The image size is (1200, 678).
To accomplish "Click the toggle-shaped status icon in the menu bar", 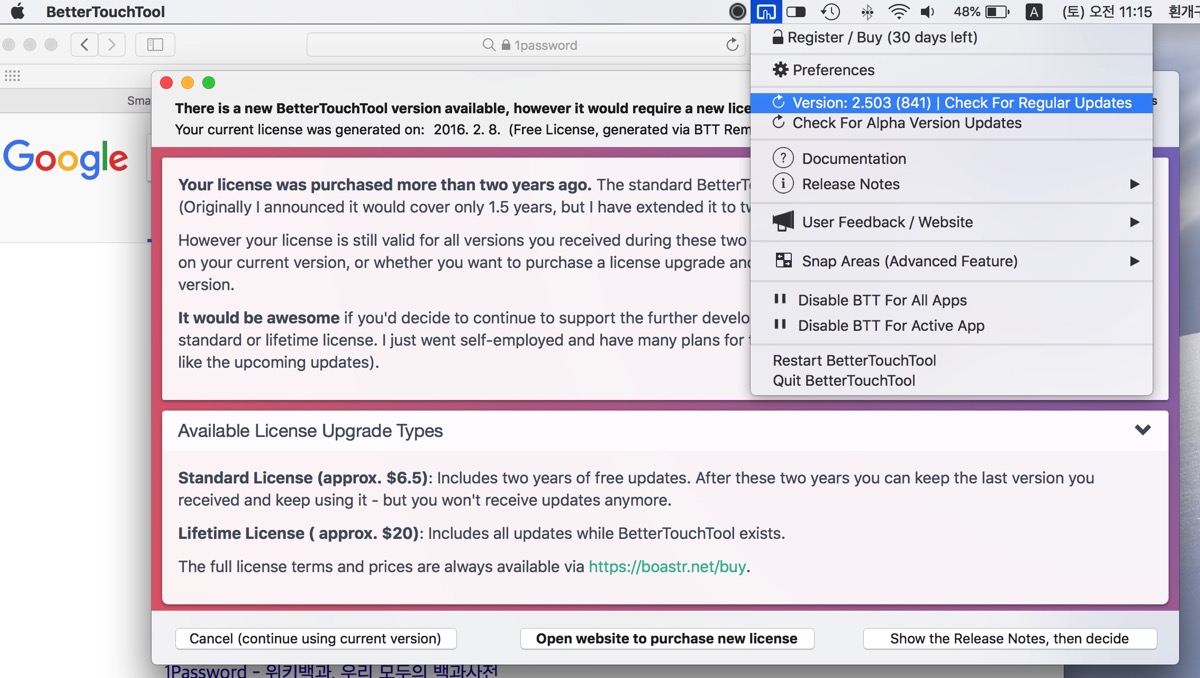I will 796,12.
